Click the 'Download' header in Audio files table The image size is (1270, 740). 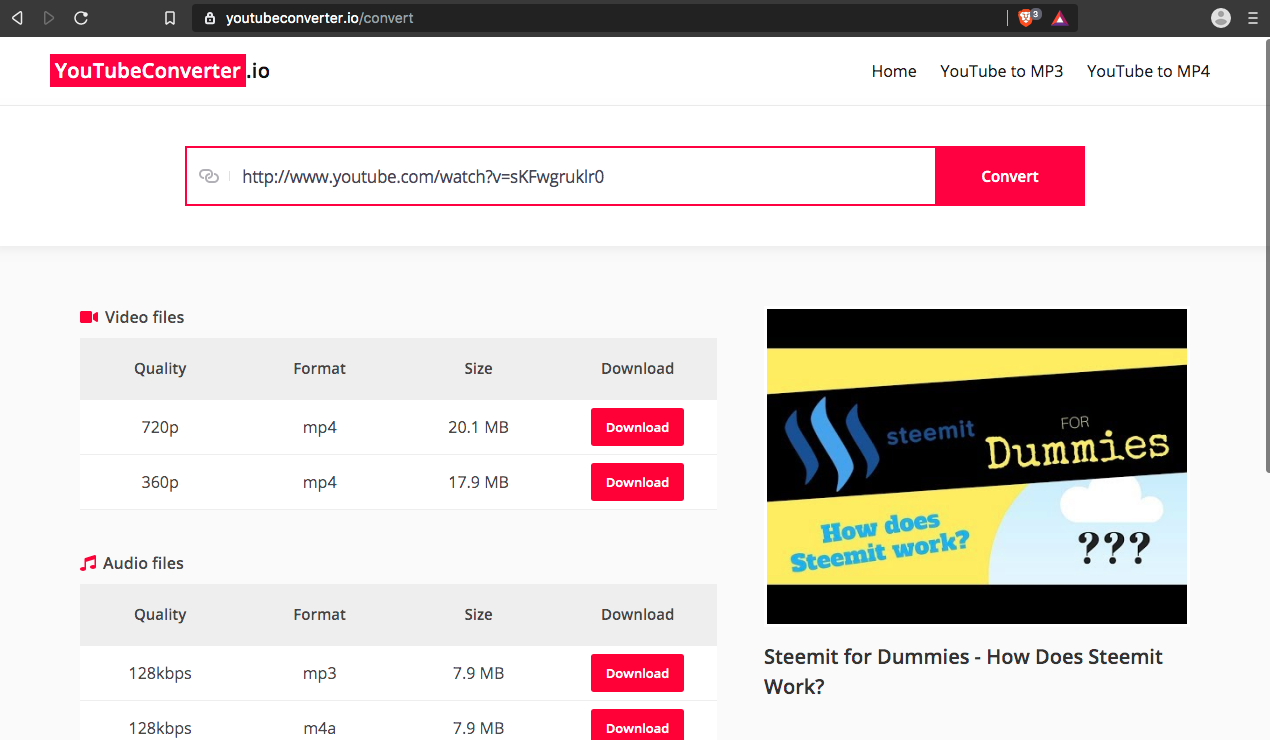[637, 614]
